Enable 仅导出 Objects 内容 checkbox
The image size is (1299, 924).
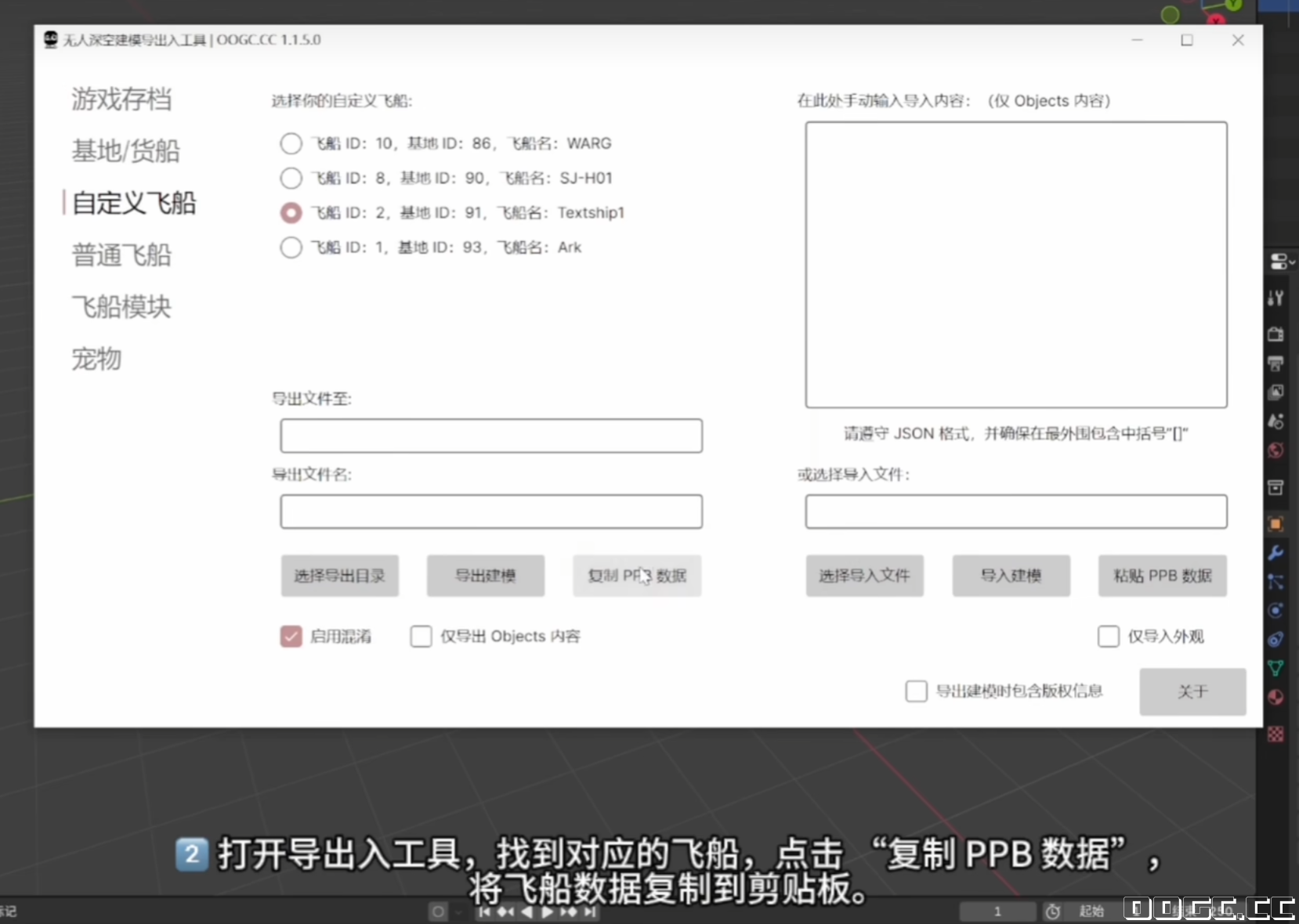click(421, 637)
